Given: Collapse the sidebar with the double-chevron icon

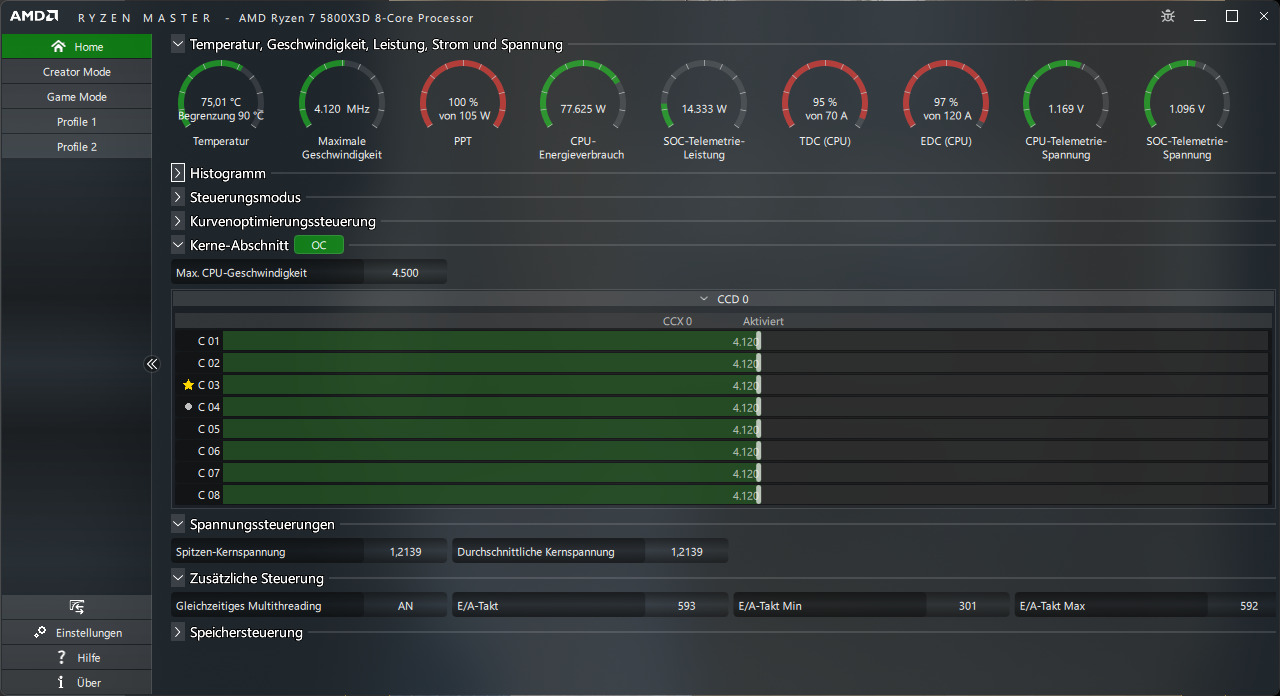Looking at the screenshot, I should click(152, 364).
